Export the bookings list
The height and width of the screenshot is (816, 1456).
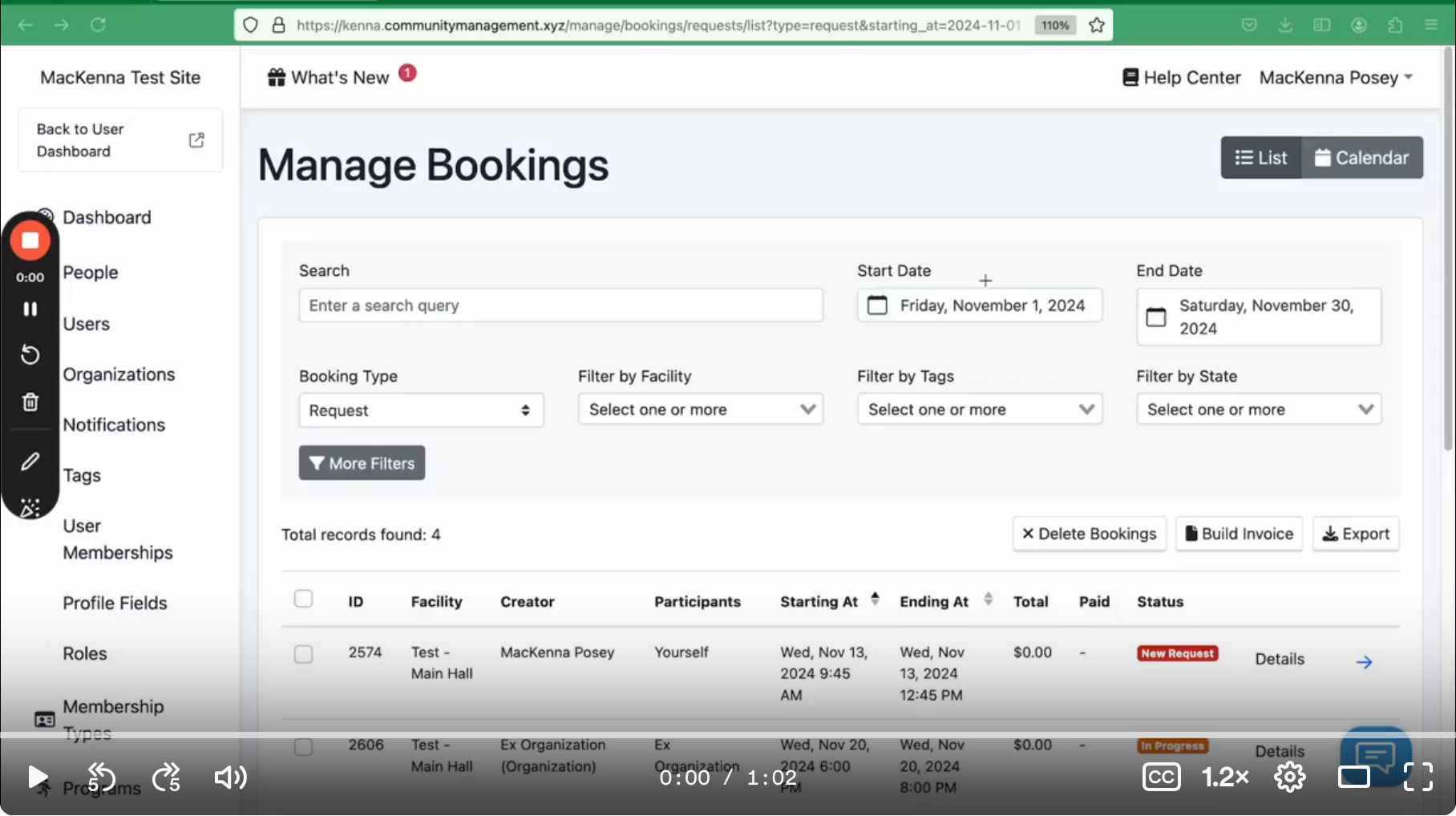click(1356, 534)
